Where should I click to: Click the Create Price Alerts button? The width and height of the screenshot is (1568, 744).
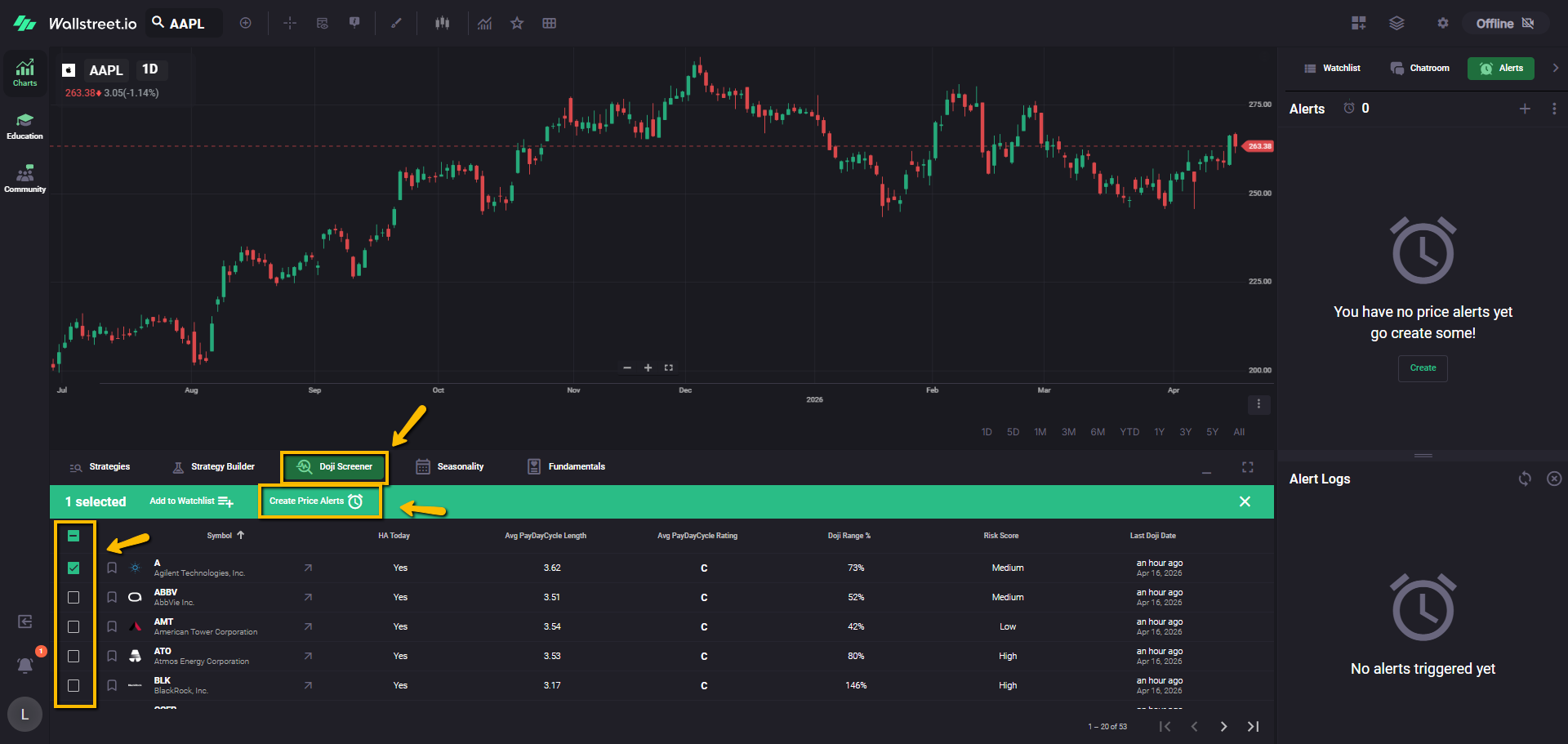coord(316,501)
